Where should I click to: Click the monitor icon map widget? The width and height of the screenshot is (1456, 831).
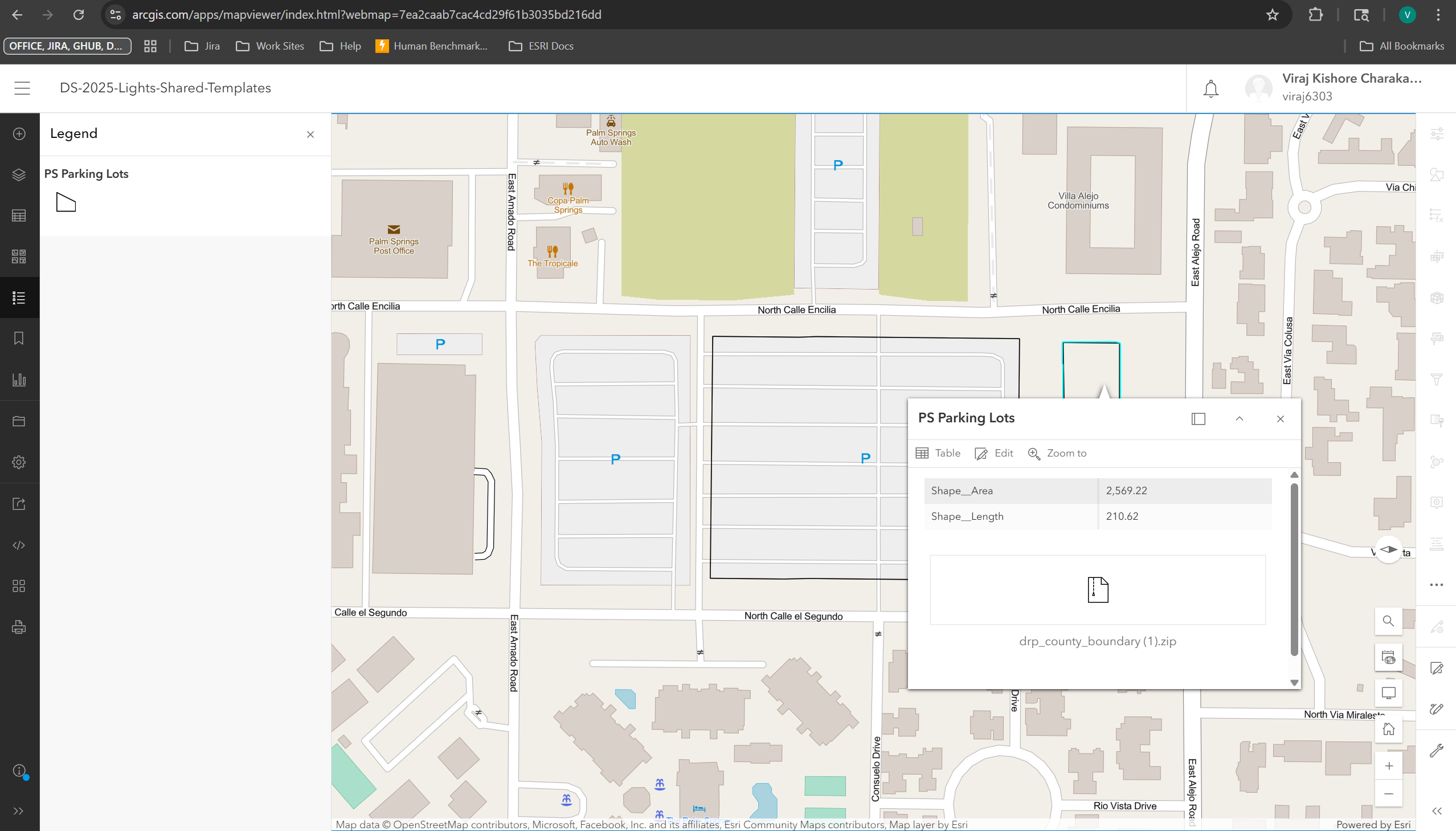1389,693
